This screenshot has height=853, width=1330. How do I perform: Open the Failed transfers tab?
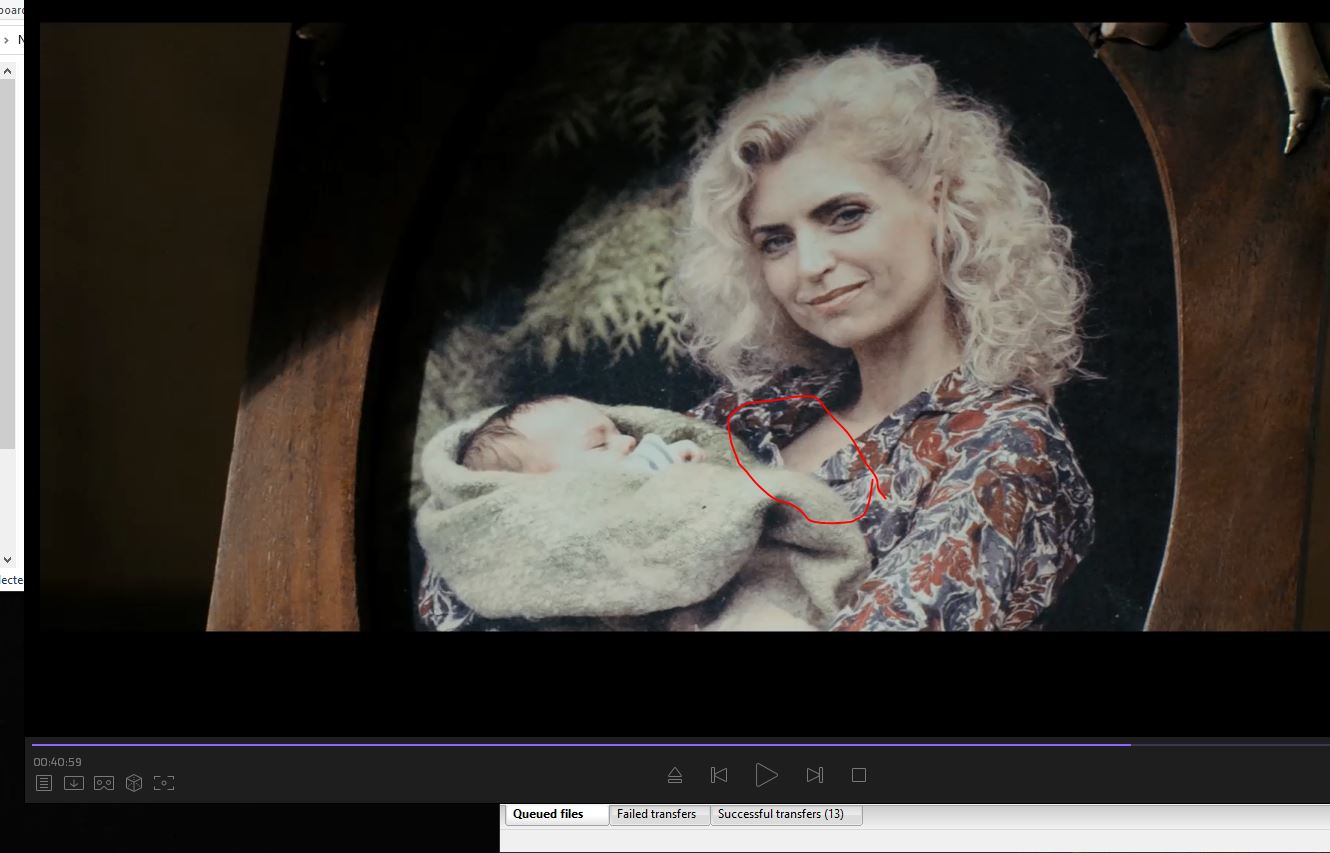656,814
